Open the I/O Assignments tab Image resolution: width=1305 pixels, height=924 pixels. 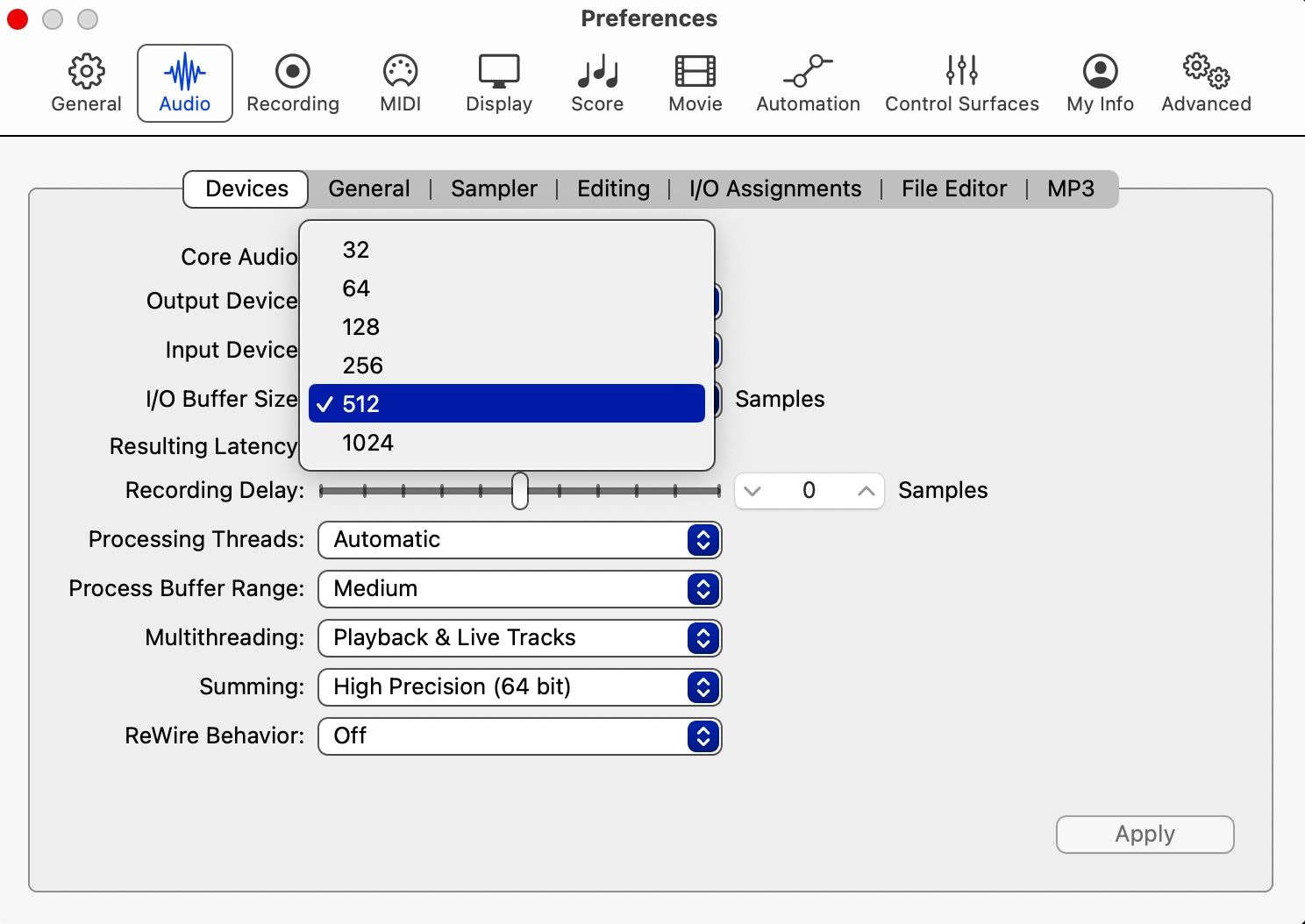[774, 188]
